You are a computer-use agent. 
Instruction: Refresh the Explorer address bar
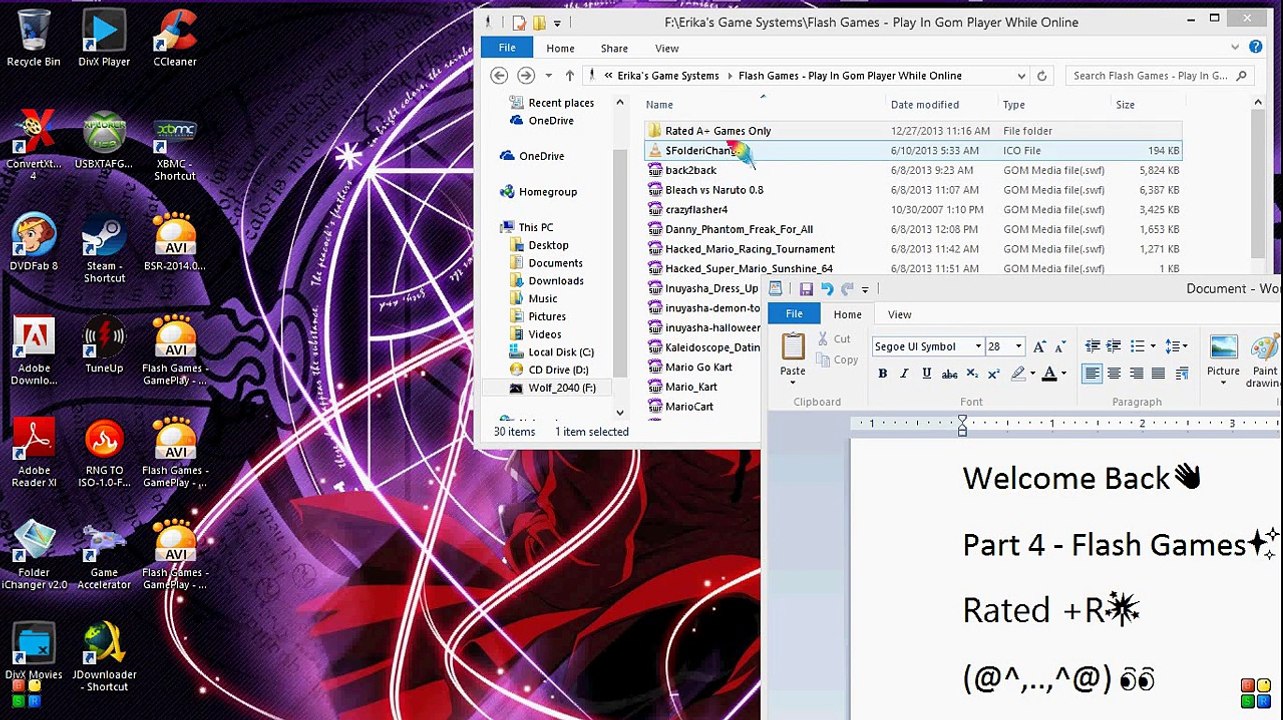pyautogui.click(x=1042, y=76)
